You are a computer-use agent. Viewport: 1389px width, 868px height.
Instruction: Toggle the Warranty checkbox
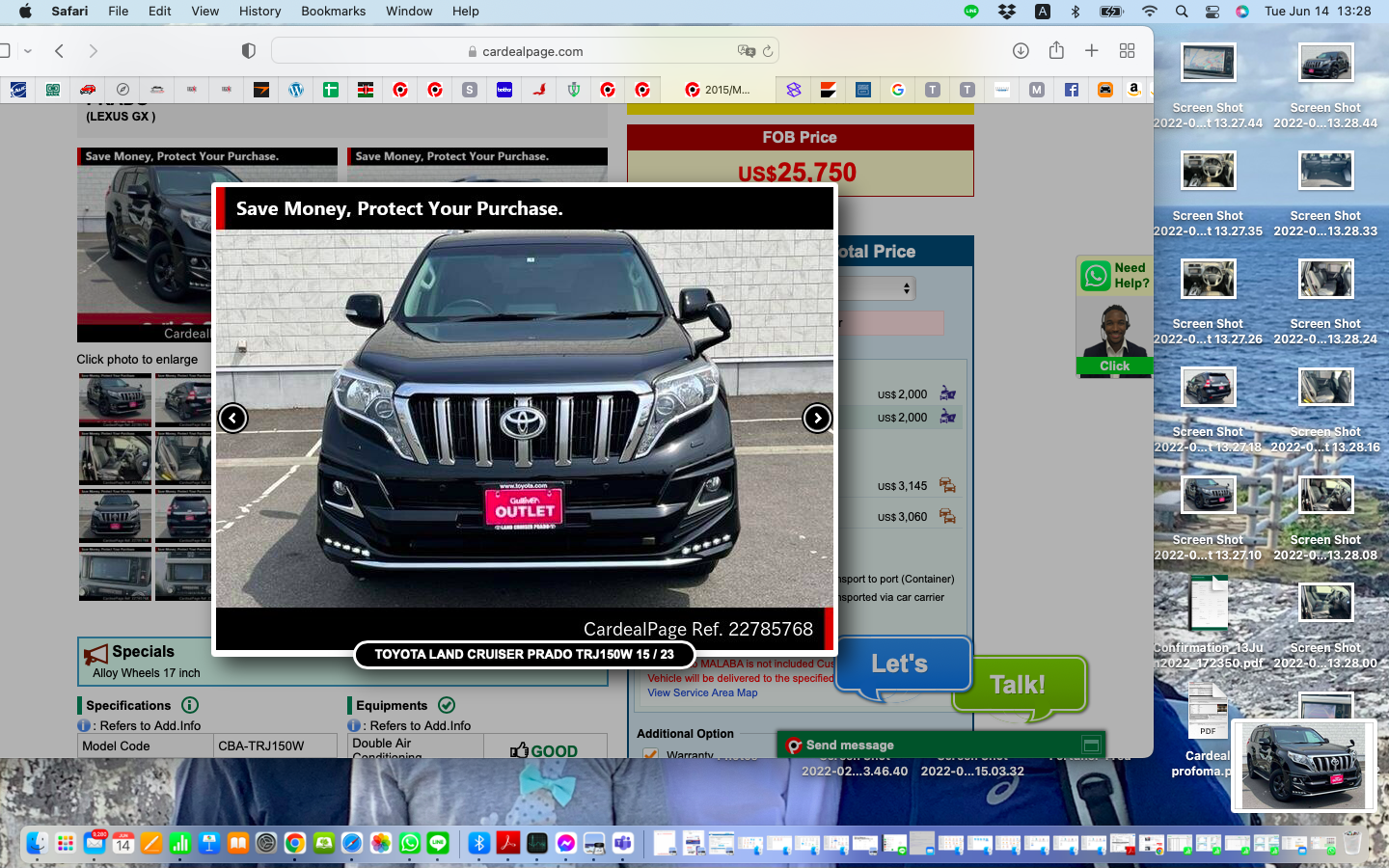[650, 754]
